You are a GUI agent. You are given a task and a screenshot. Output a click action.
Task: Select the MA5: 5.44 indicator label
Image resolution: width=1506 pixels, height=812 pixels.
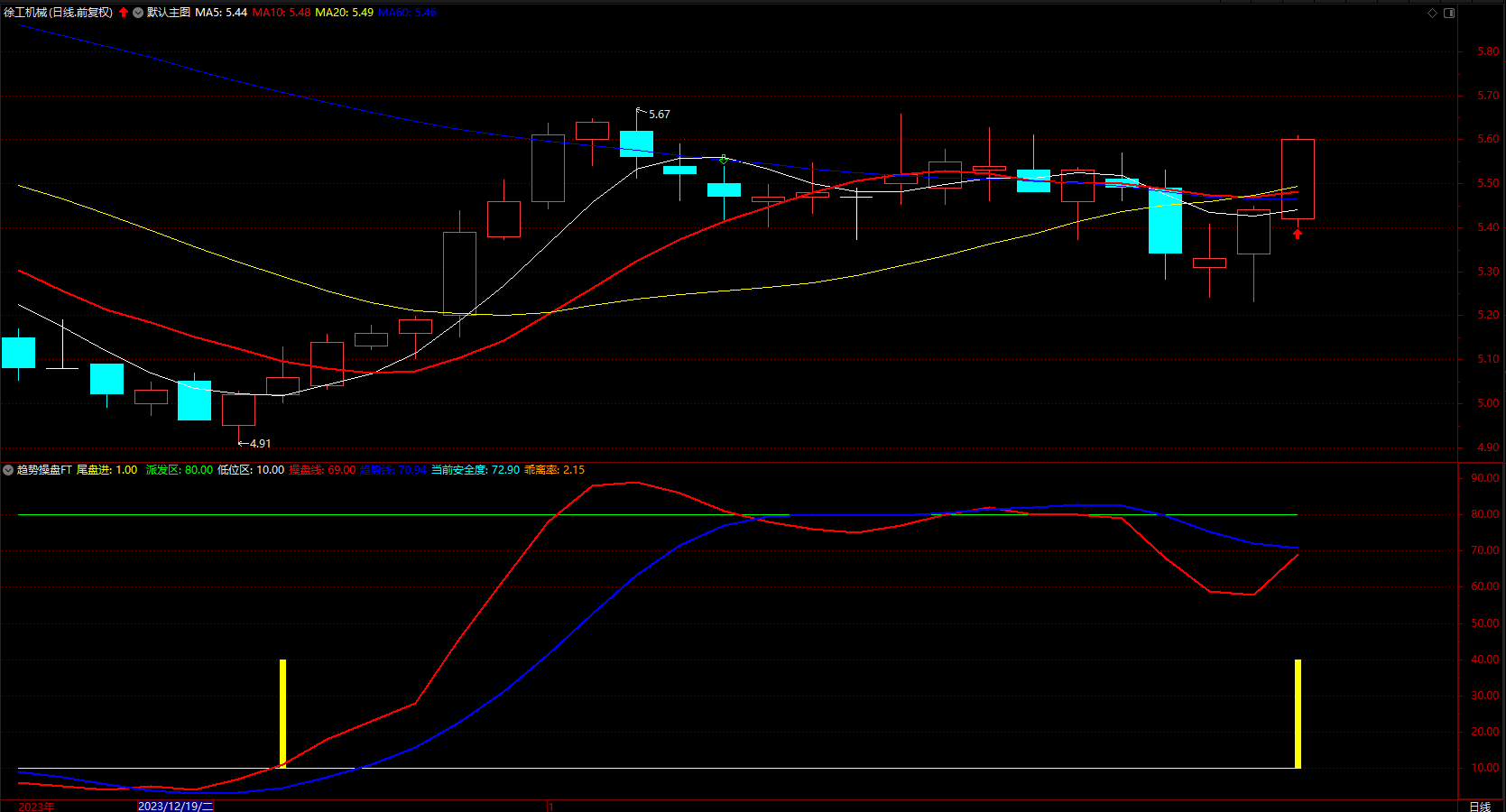coord(221,13)
